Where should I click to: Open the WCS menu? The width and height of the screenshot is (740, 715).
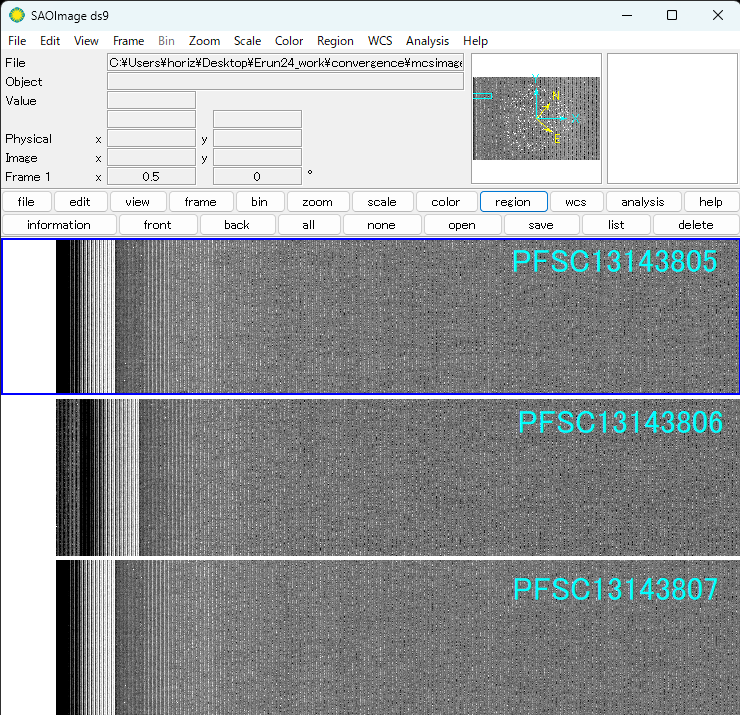[x=380, y=41]
